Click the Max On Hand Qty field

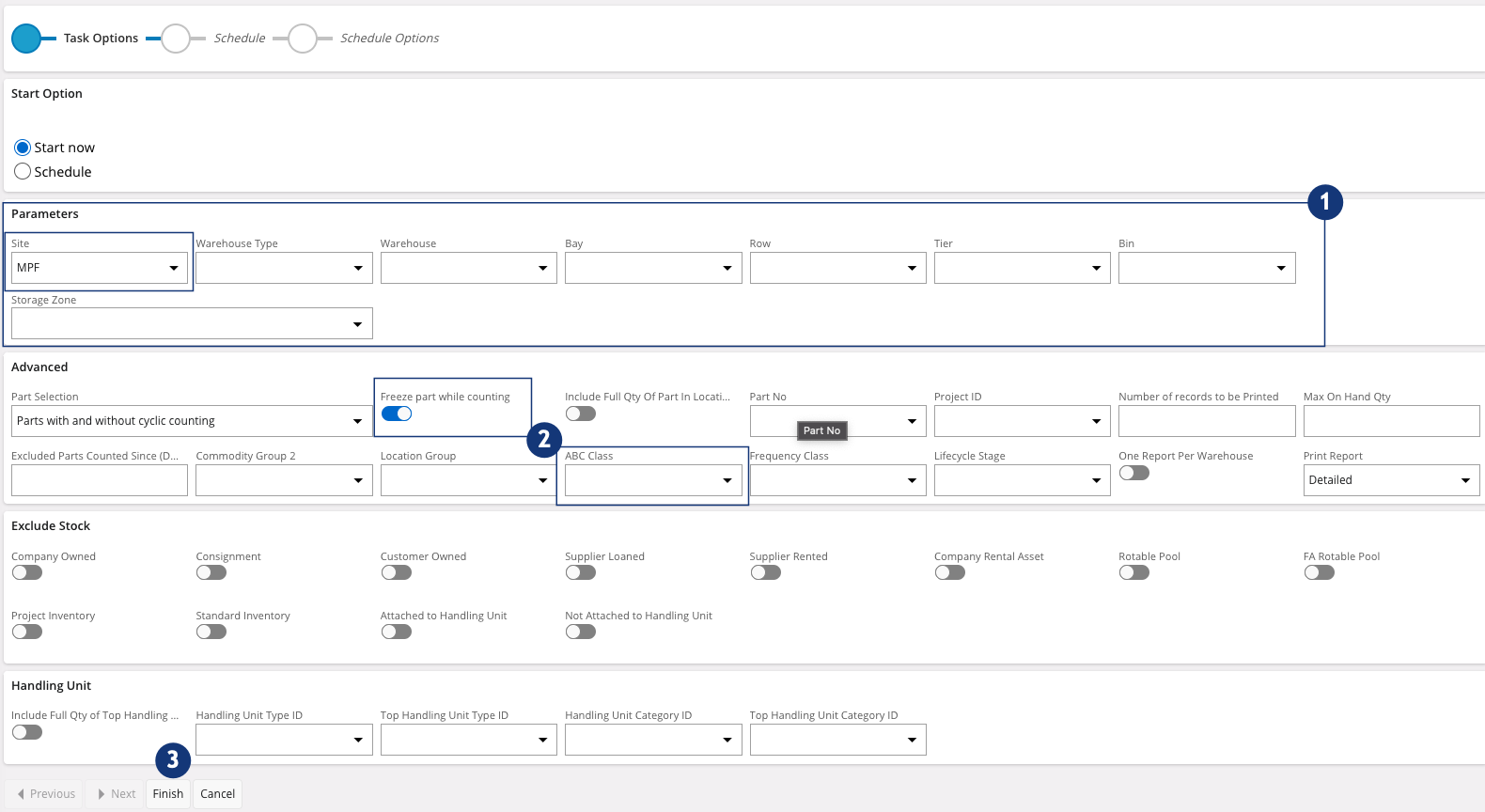1390,421
